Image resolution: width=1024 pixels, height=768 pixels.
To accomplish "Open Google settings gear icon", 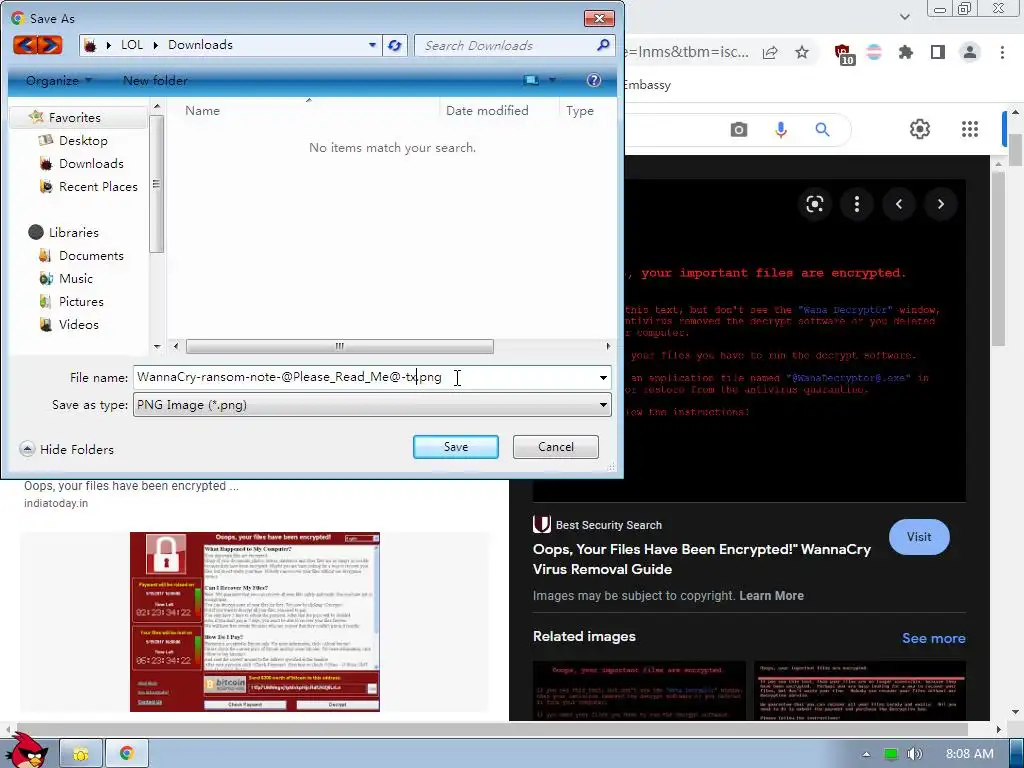I will tap(920, 129).
